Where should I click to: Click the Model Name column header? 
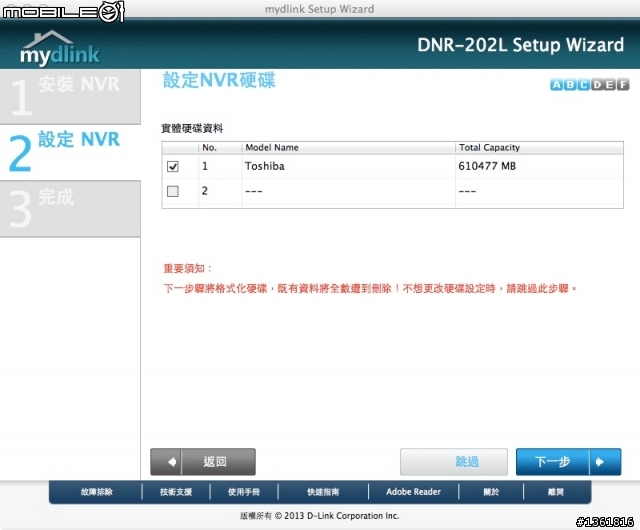pyautogui.click(x=348, y=147)
